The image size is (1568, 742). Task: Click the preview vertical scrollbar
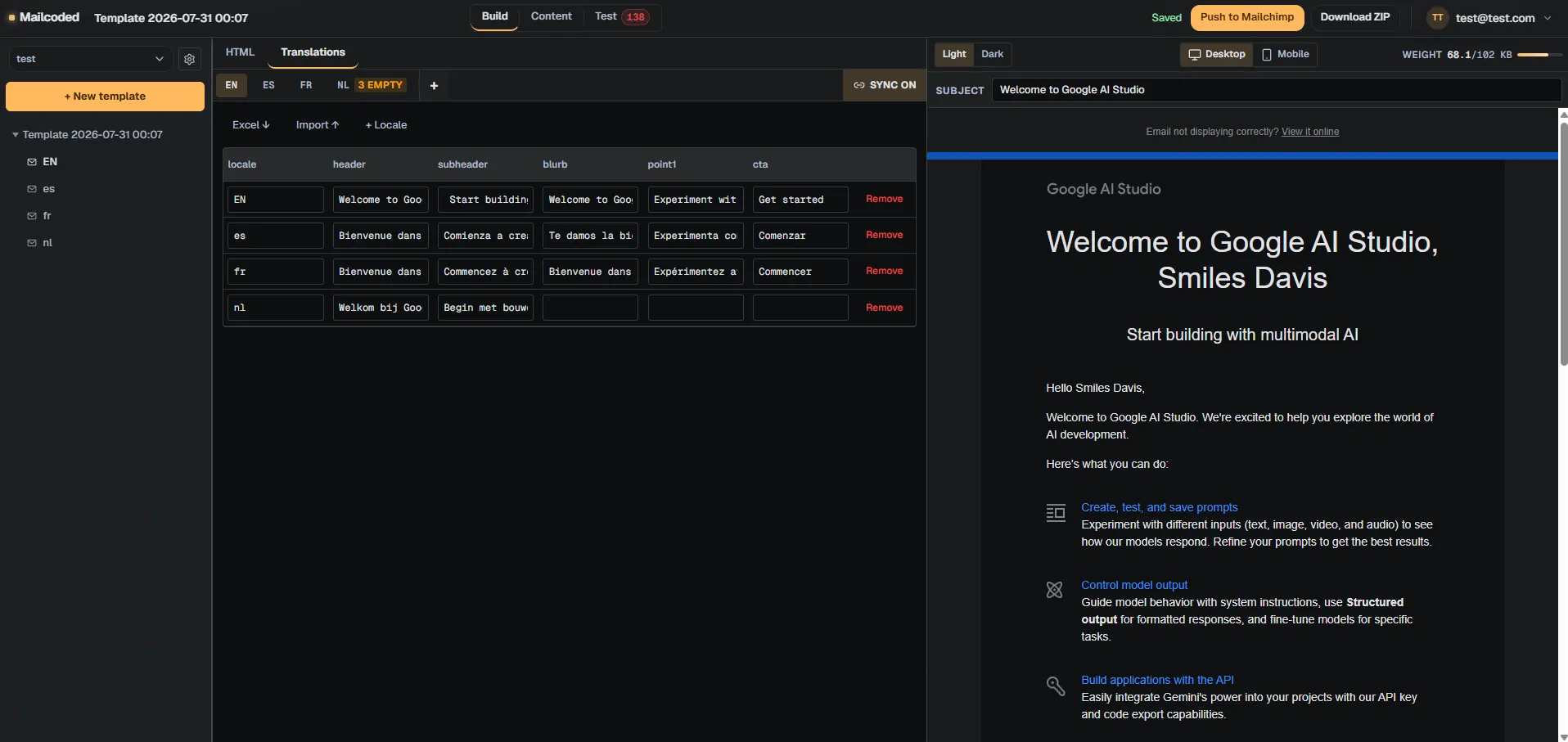(1563, 242)
